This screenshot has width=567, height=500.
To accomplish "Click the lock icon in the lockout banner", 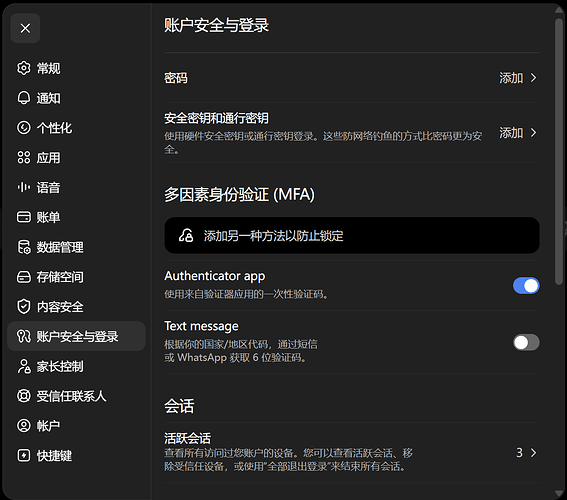I will [x=186, y=235].
